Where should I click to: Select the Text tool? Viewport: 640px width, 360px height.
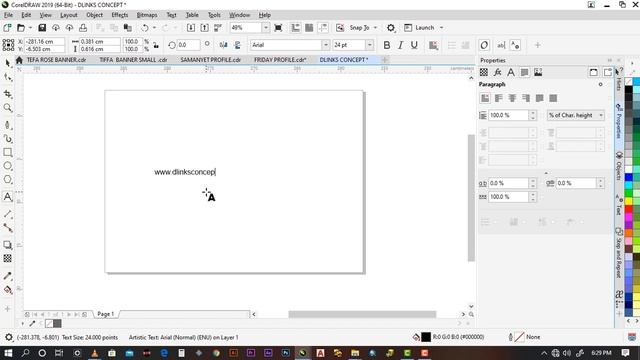tap(8, 197)
